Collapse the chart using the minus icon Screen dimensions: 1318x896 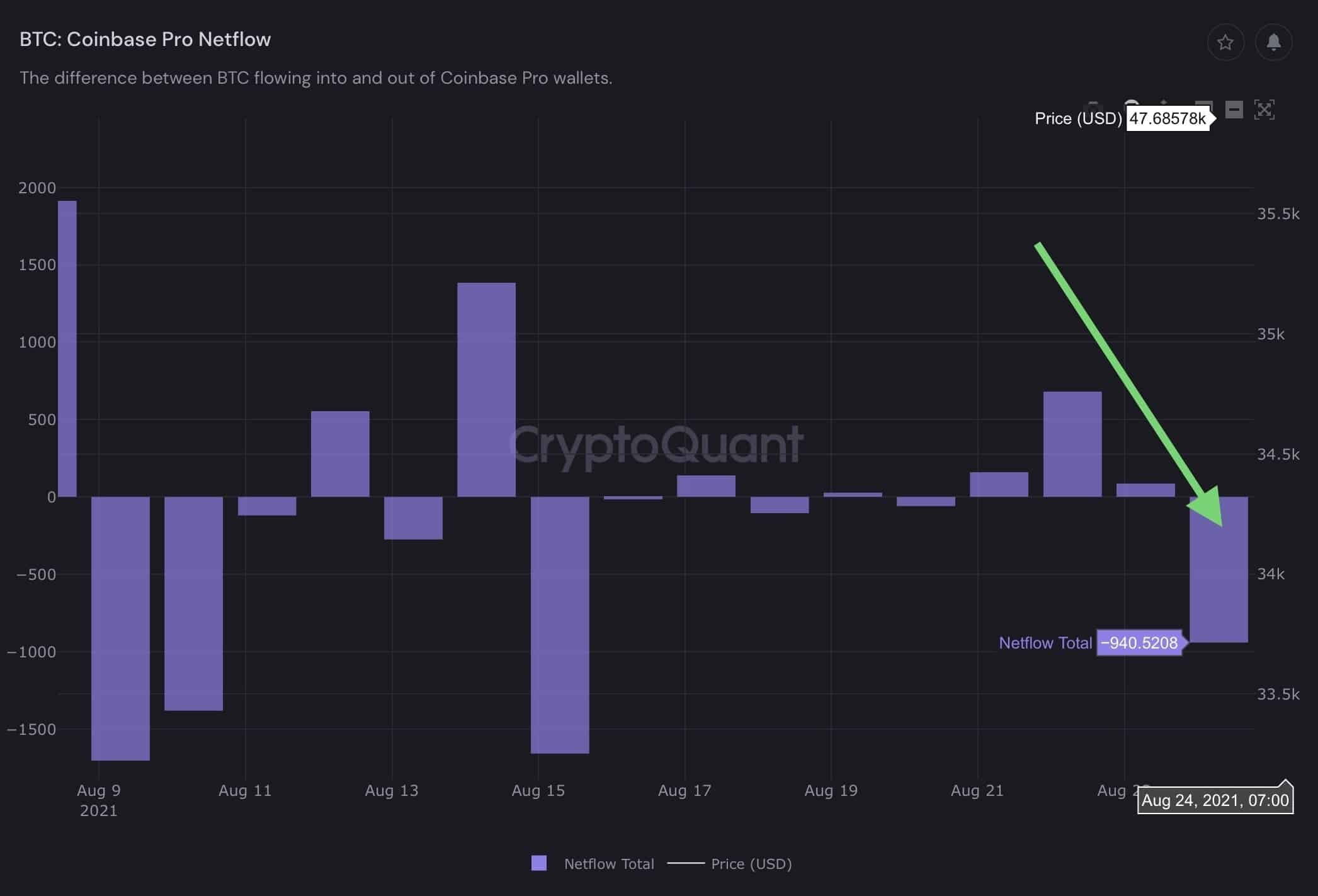point(1234,110)
